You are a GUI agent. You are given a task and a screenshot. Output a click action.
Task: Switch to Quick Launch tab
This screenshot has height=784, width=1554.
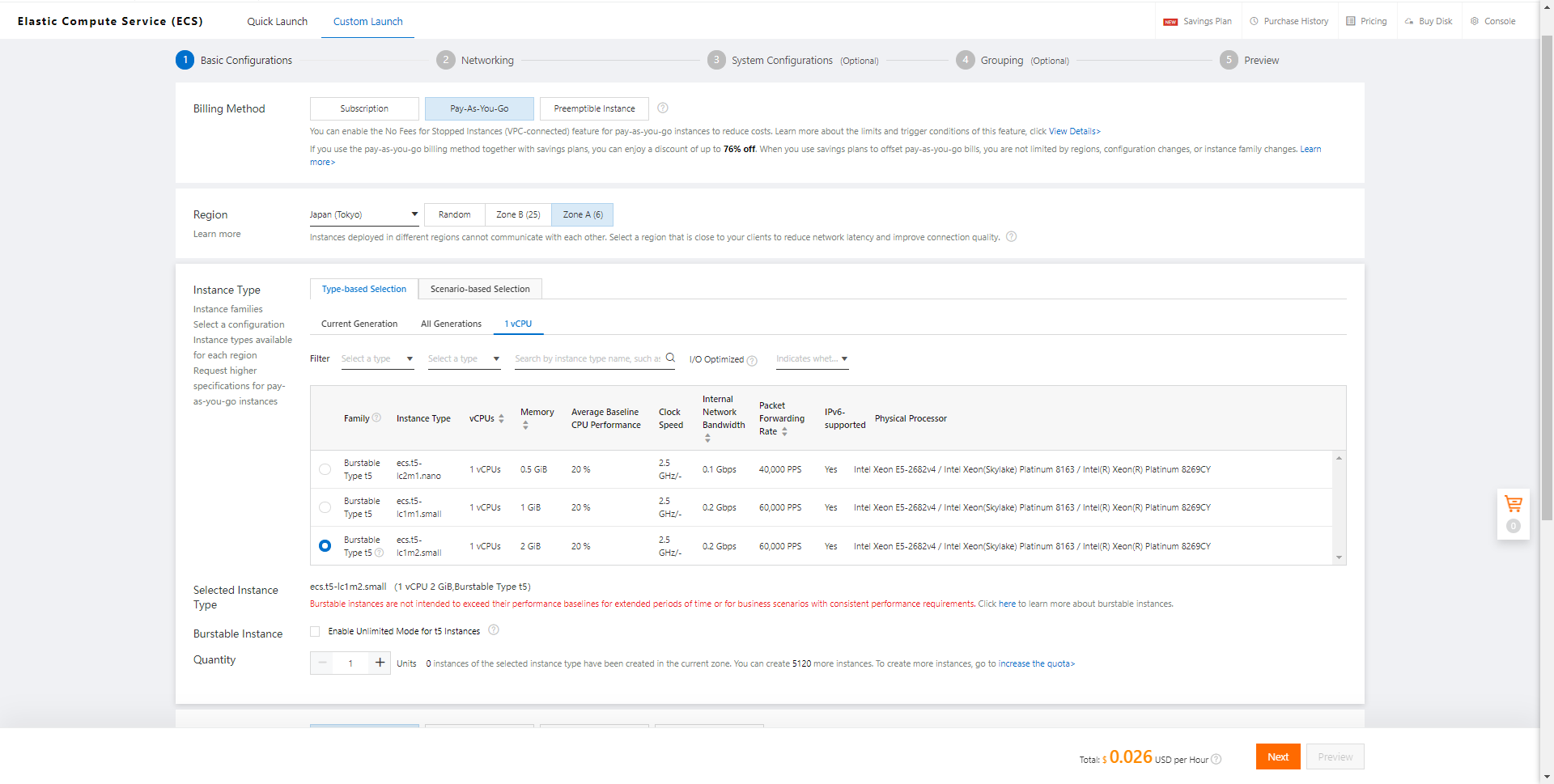pos(277,22)
